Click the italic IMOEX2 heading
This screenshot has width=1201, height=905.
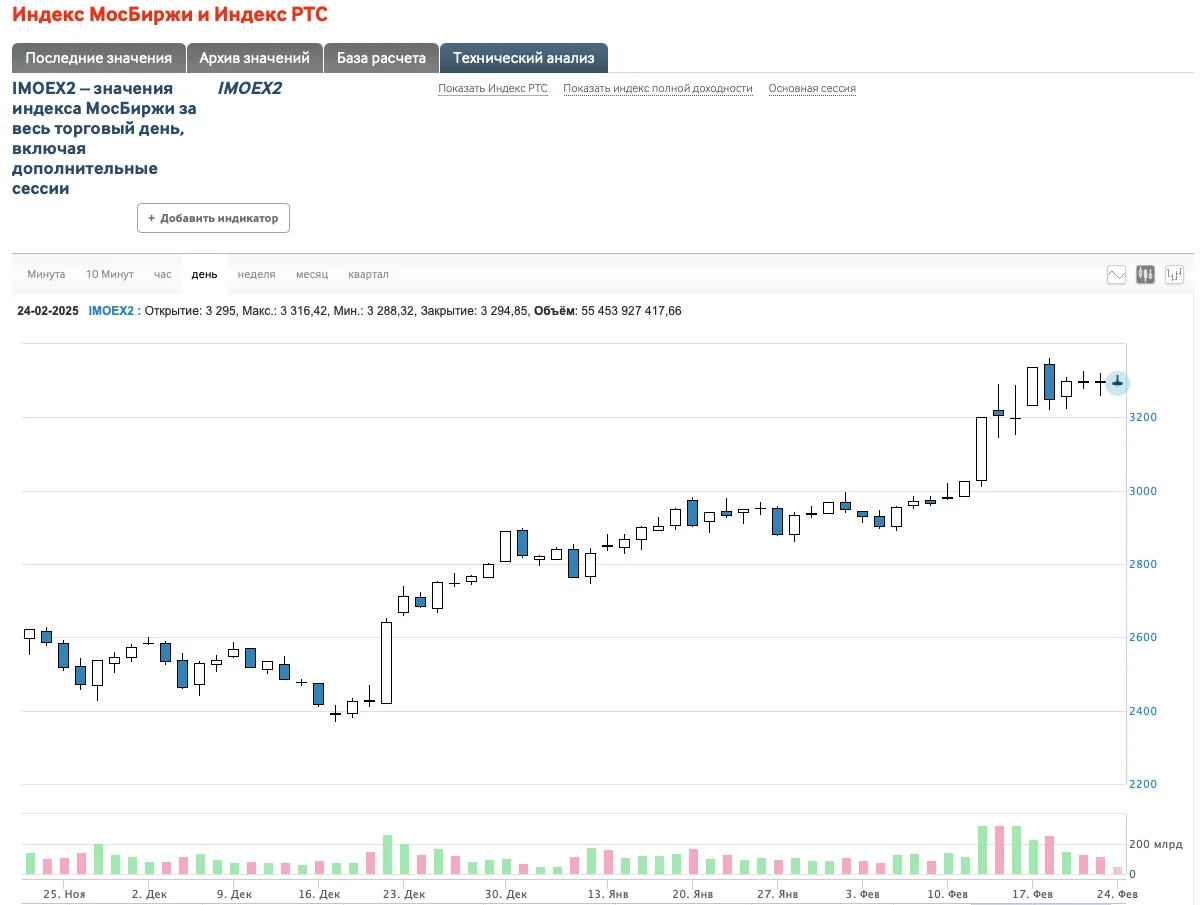click(249, 88)
